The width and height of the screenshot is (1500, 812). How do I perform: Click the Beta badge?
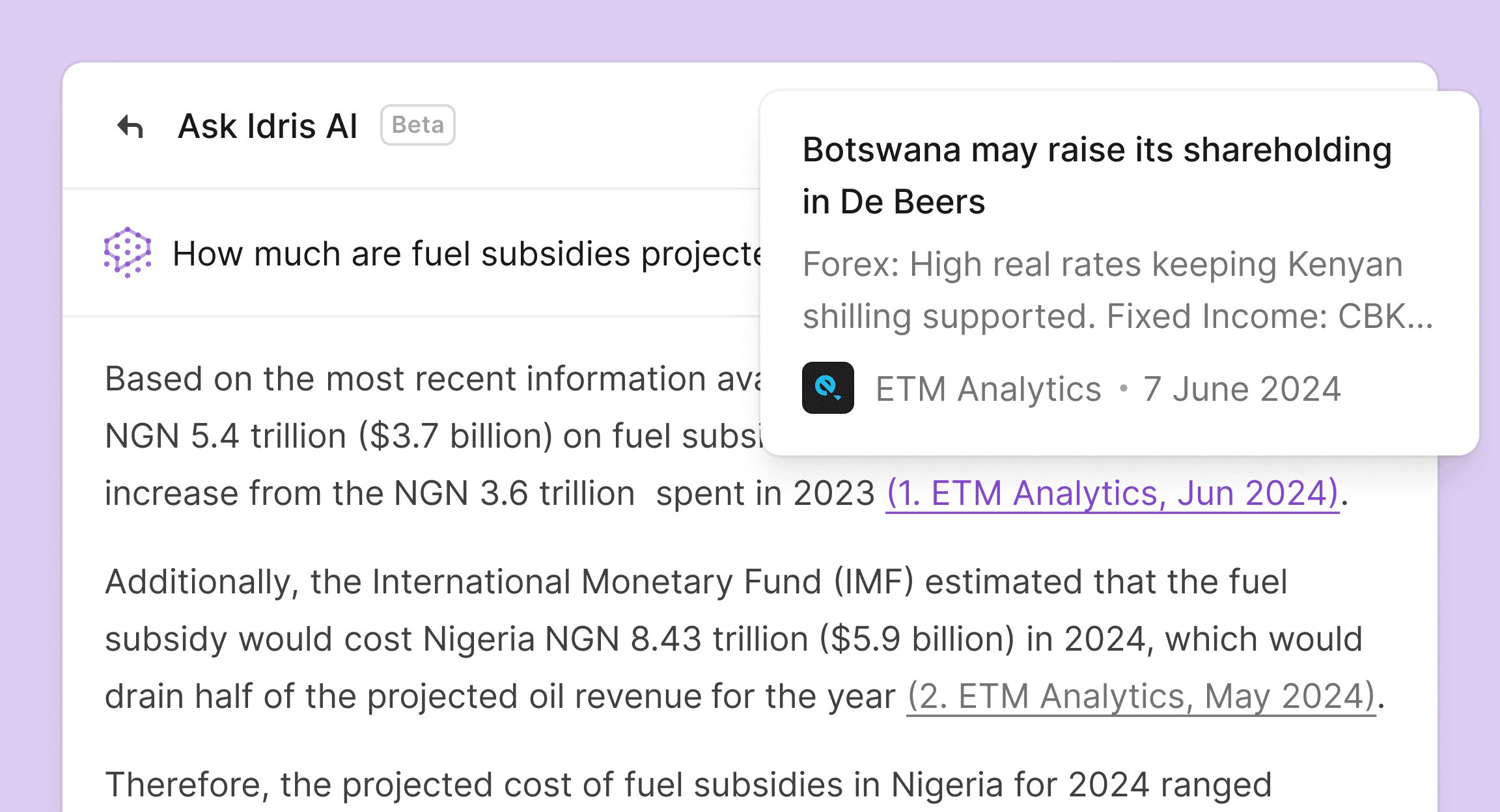coord(417,125)
